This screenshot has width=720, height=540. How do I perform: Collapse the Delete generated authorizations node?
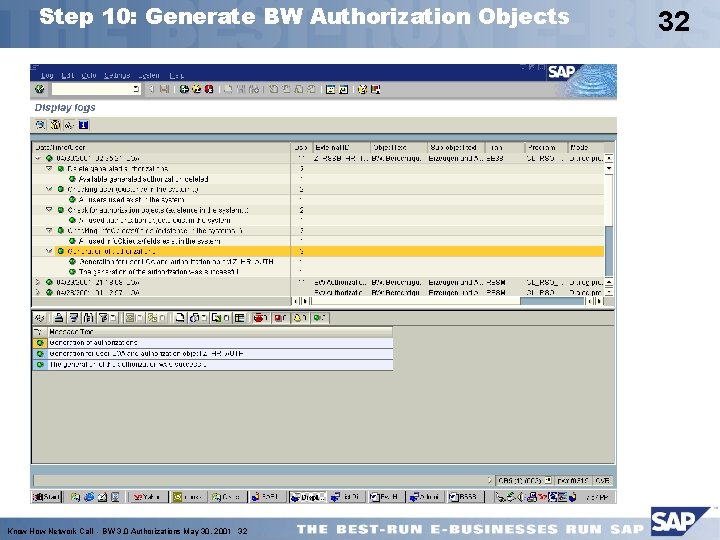click(49, 169)
